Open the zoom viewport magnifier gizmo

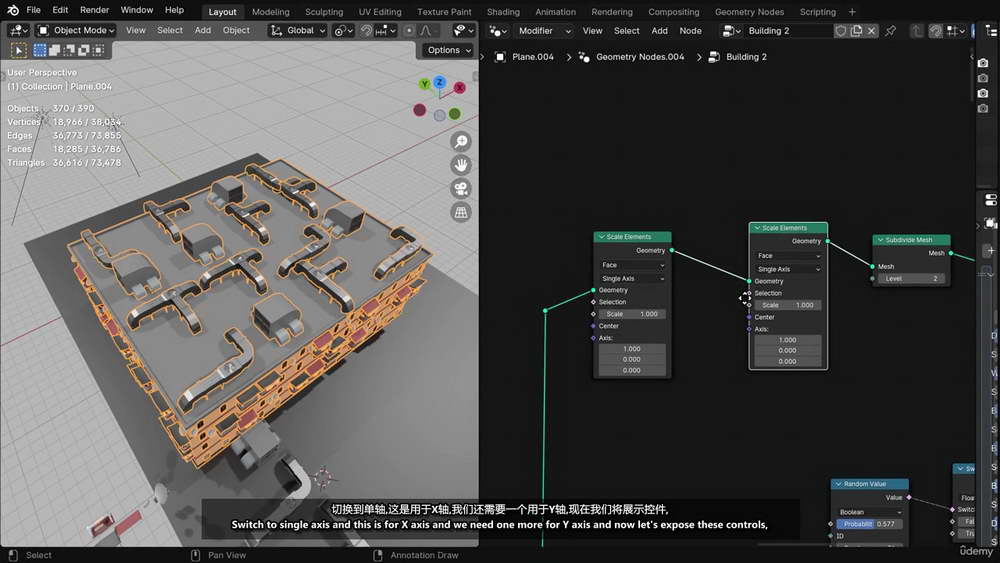(x=461, y=142)
